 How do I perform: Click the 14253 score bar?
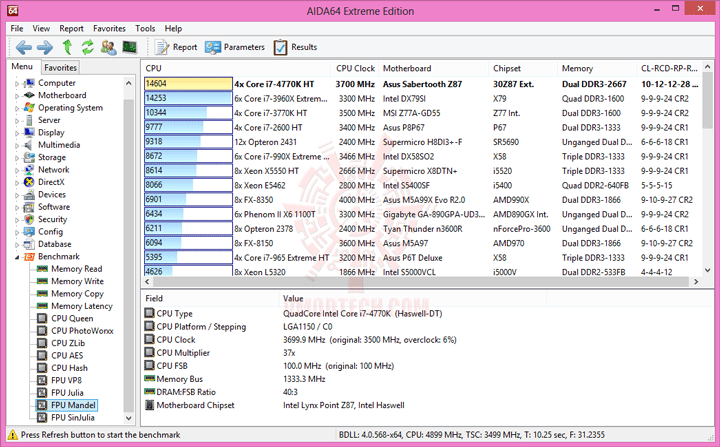(188, 98)
